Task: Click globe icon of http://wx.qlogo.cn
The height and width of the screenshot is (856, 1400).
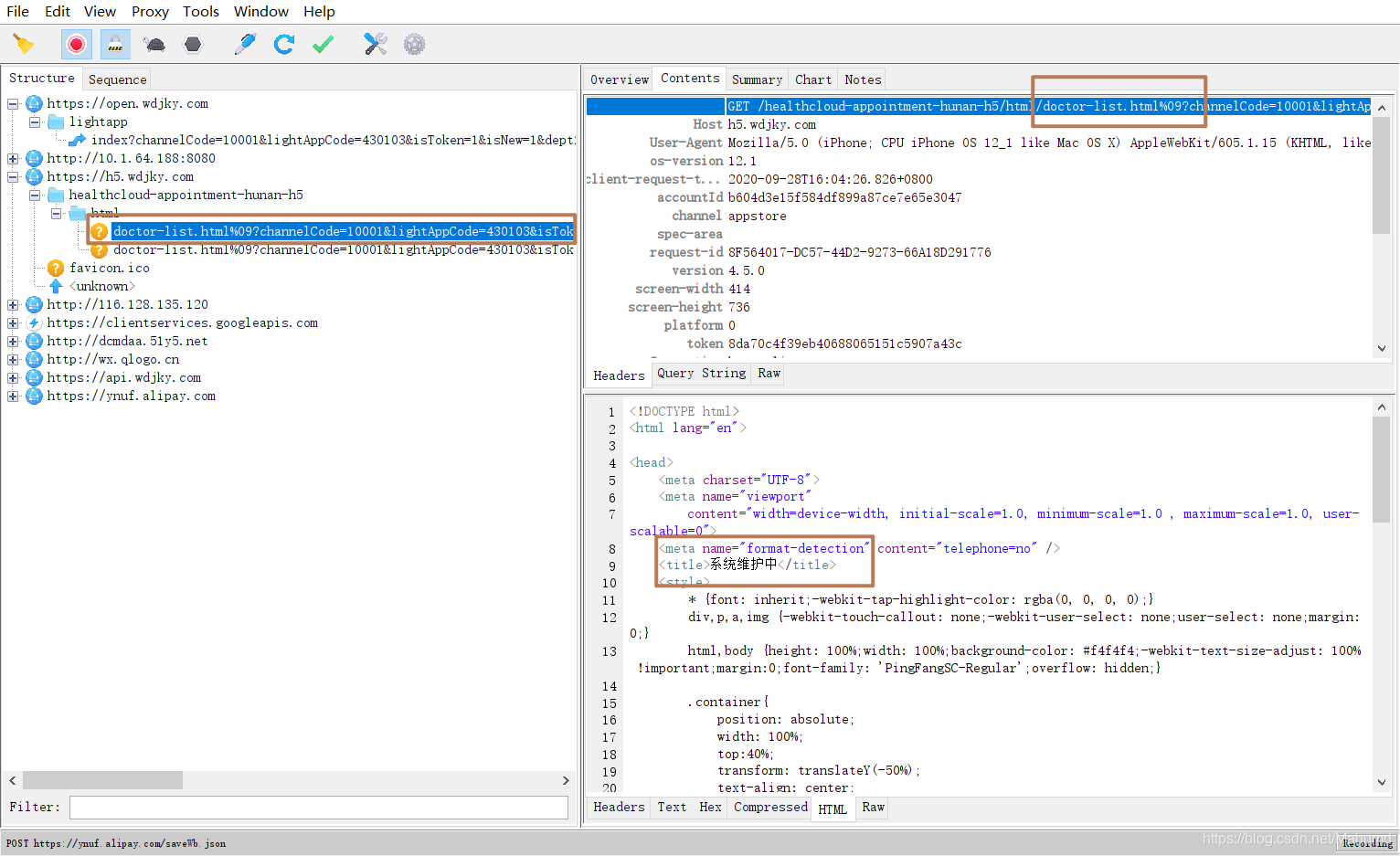Action: click(34, 359)
